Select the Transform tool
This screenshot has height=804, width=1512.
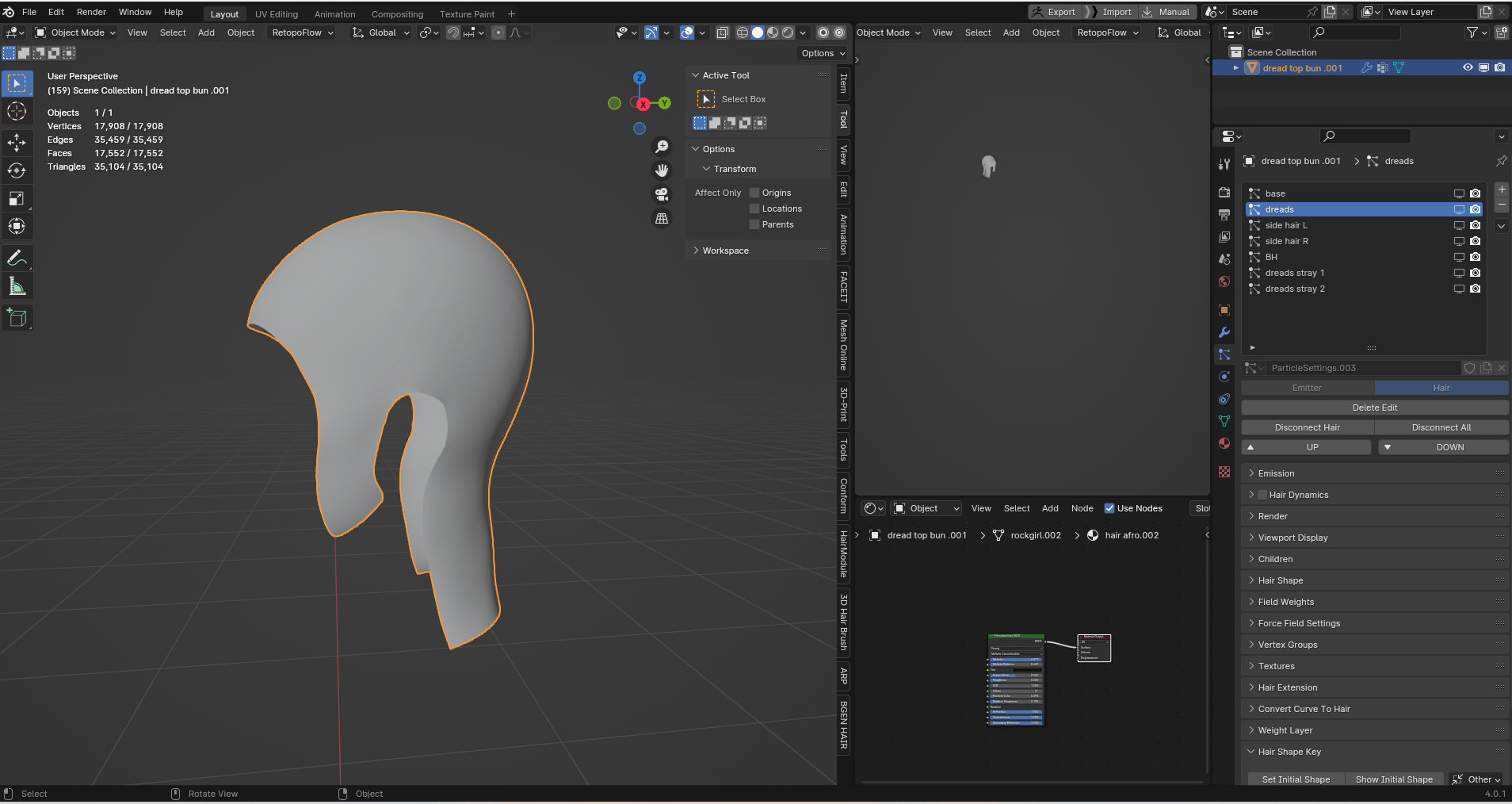pyautogui.click(x=17, y=226)
